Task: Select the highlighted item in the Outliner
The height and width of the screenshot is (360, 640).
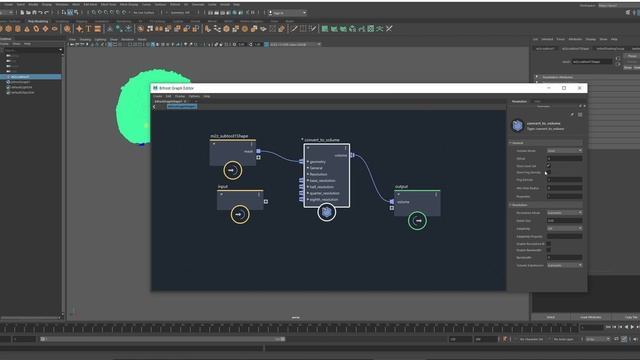Action: pos(31,77)
